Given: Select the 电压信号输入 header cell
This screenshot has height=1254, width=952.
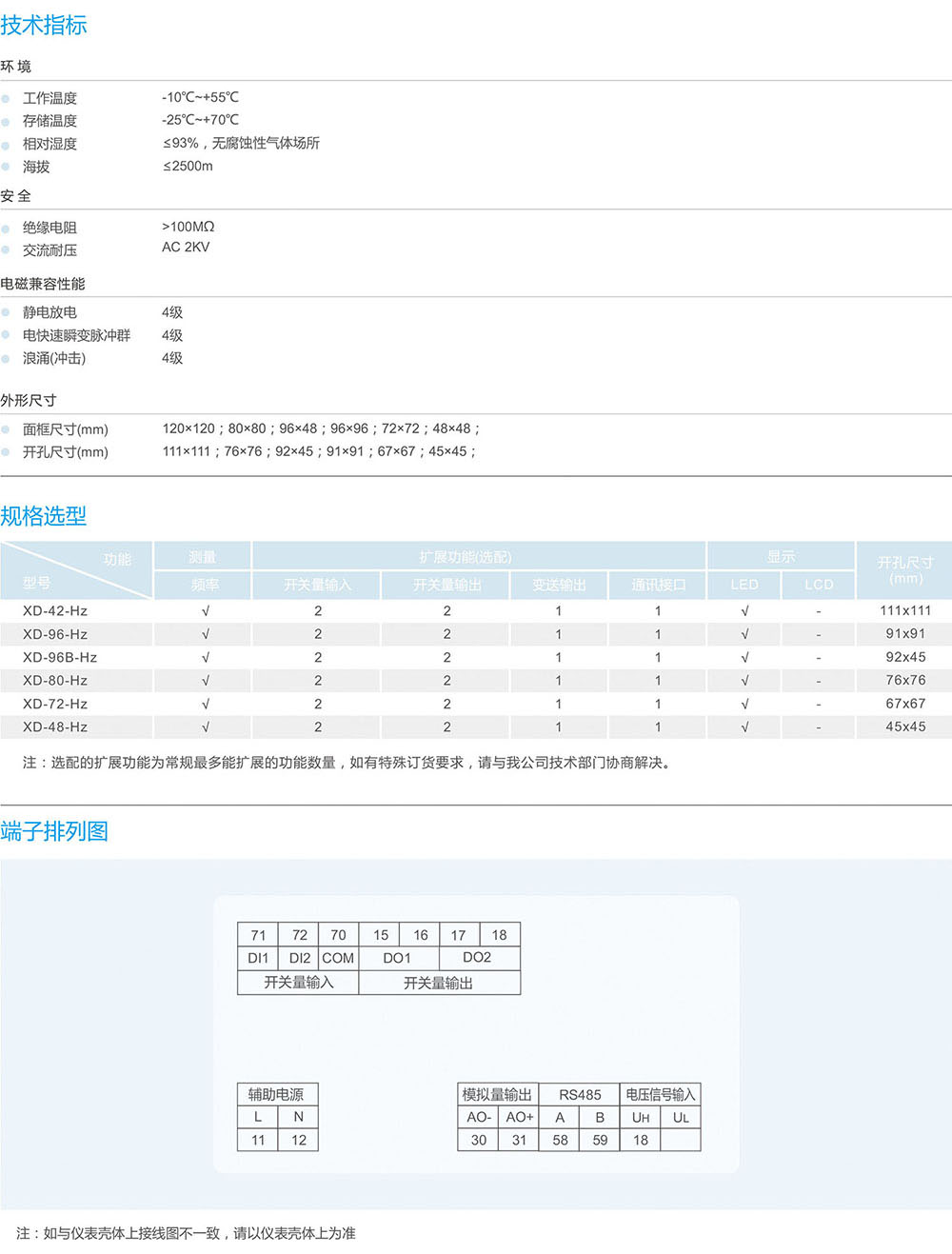Looking at the screenshot, I should point(660,1095).
